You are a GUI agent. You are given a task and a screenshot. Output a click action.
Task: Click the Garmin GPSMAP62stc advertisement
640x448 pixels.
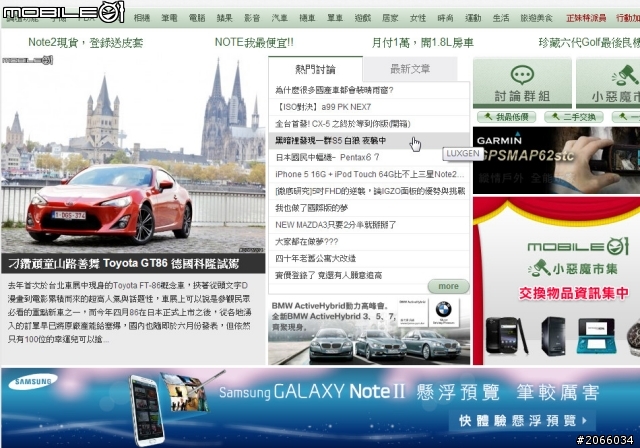(x=556, y=160)
